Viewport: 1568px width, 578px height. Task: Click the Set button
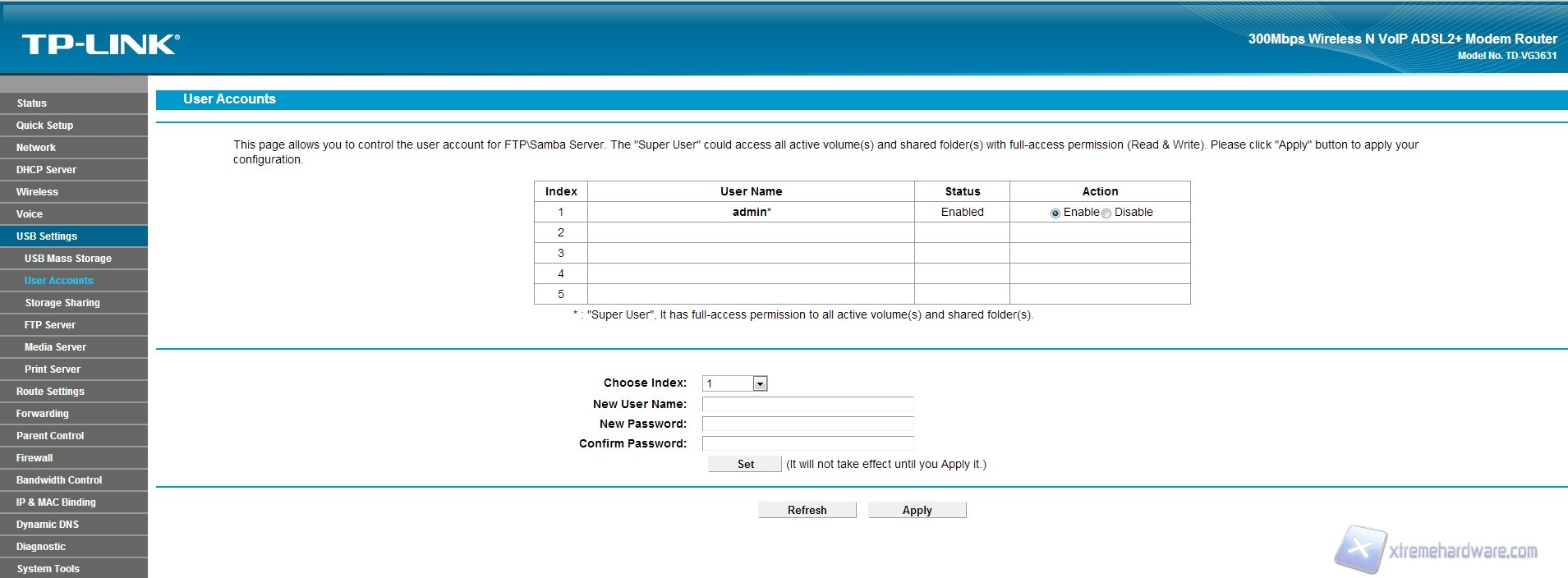tap(745, 464)
